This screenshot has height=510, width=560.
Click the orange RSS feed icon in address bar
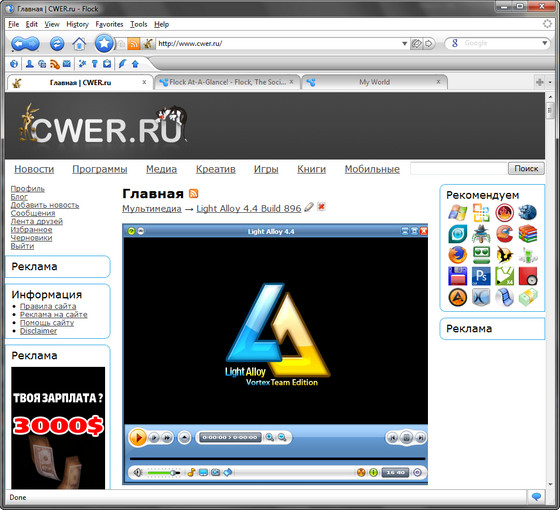[x=134, y=44]
